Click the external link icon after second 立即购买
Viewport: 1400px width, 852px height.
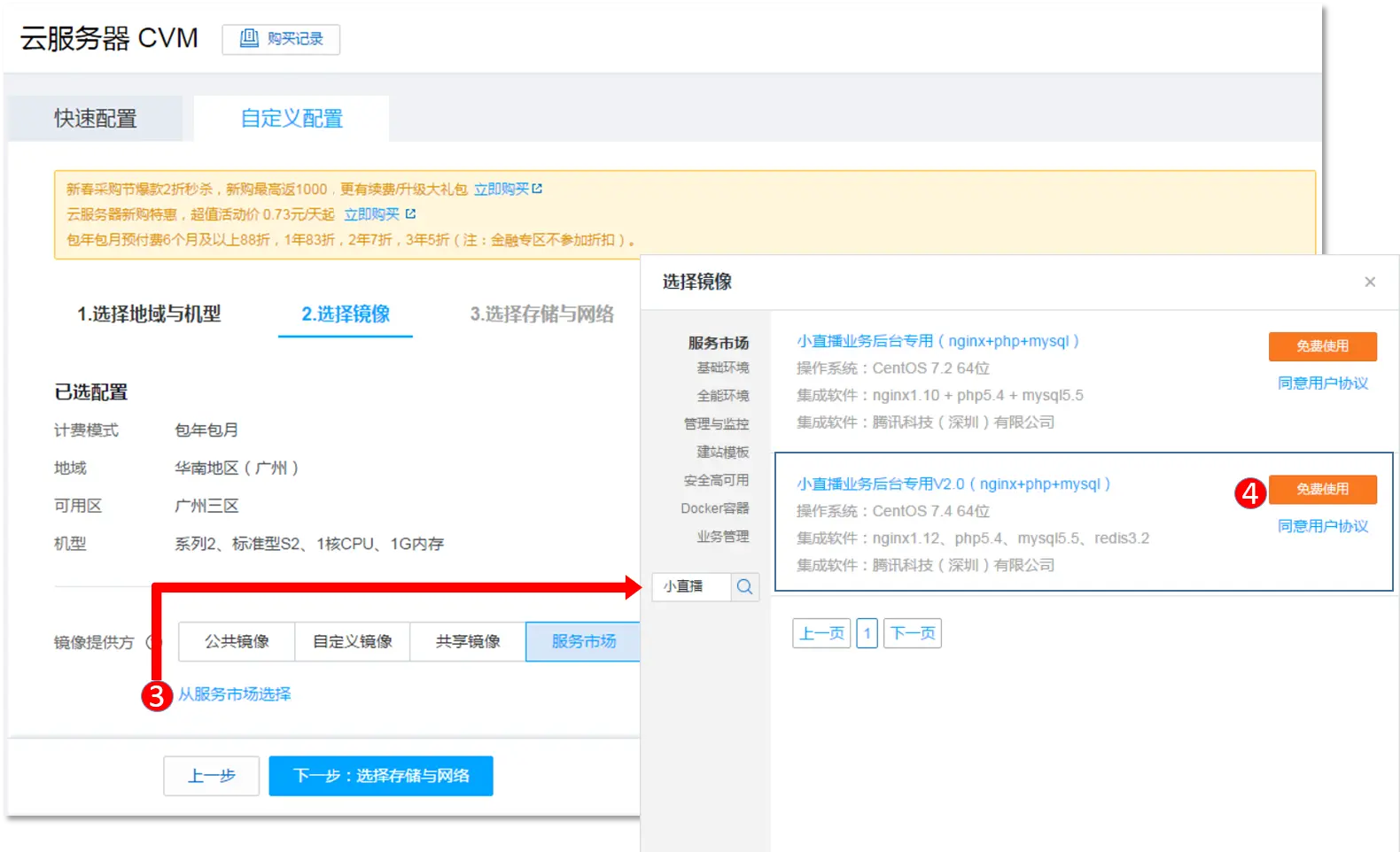410,213
